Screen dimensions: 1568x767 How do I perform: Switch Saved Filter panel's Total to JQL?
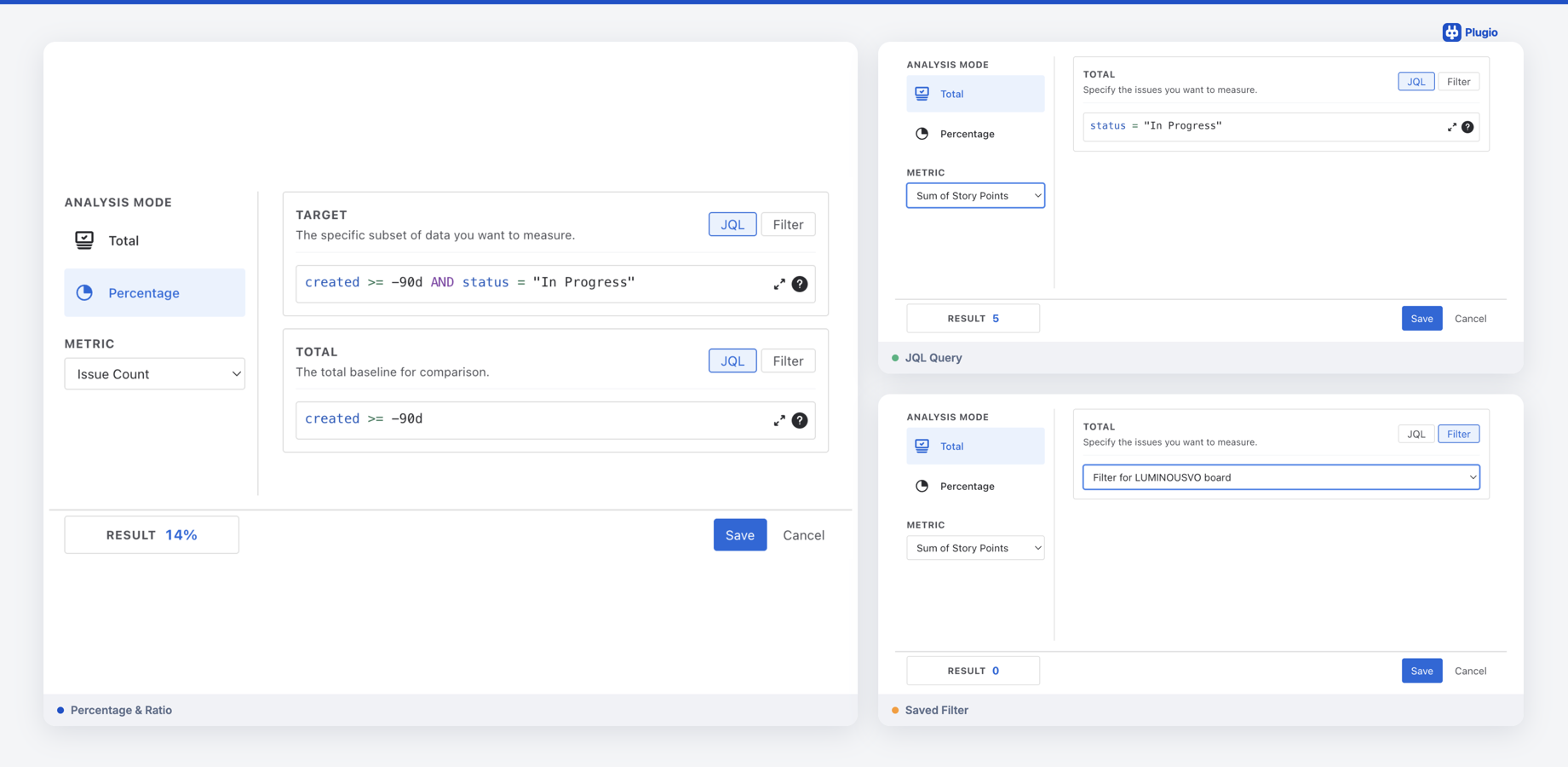[1416, 434]
